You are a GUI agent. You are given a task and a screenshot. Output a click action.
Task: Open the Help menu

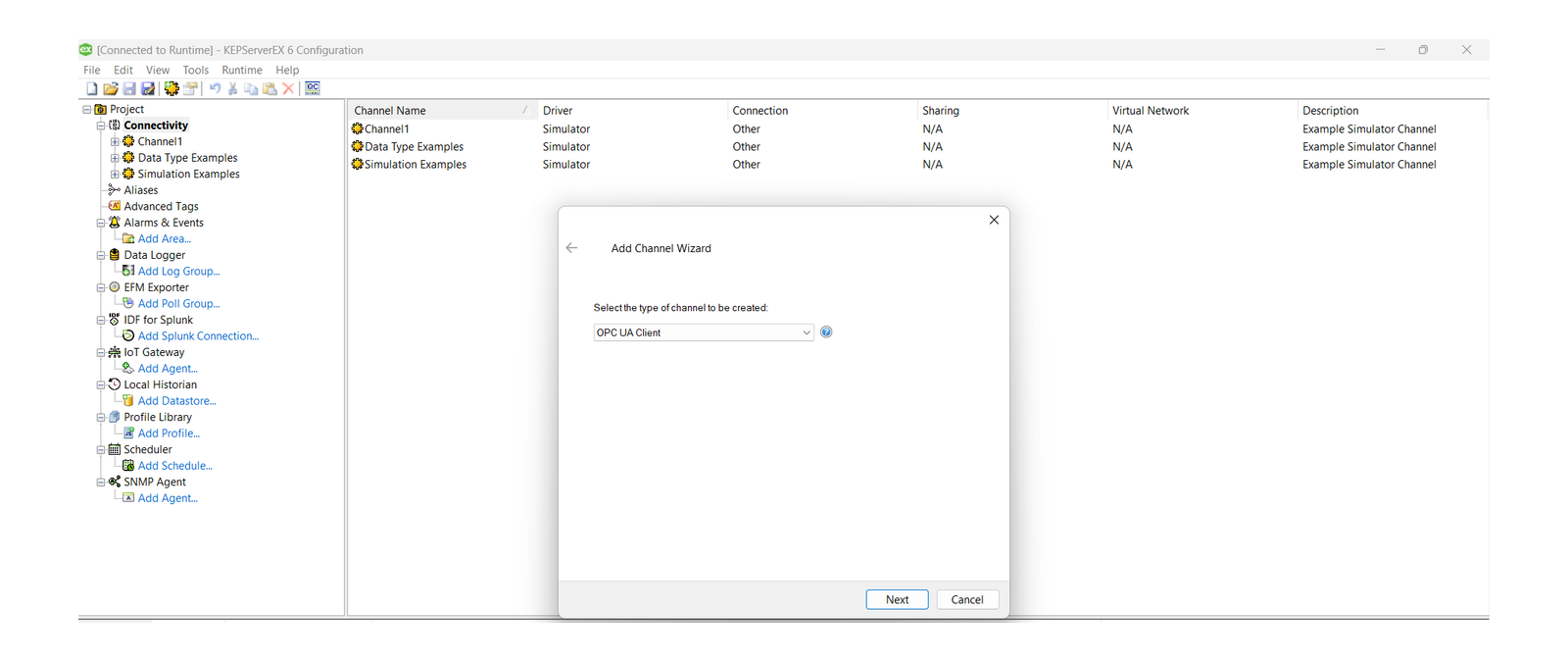tap(287, 71)
